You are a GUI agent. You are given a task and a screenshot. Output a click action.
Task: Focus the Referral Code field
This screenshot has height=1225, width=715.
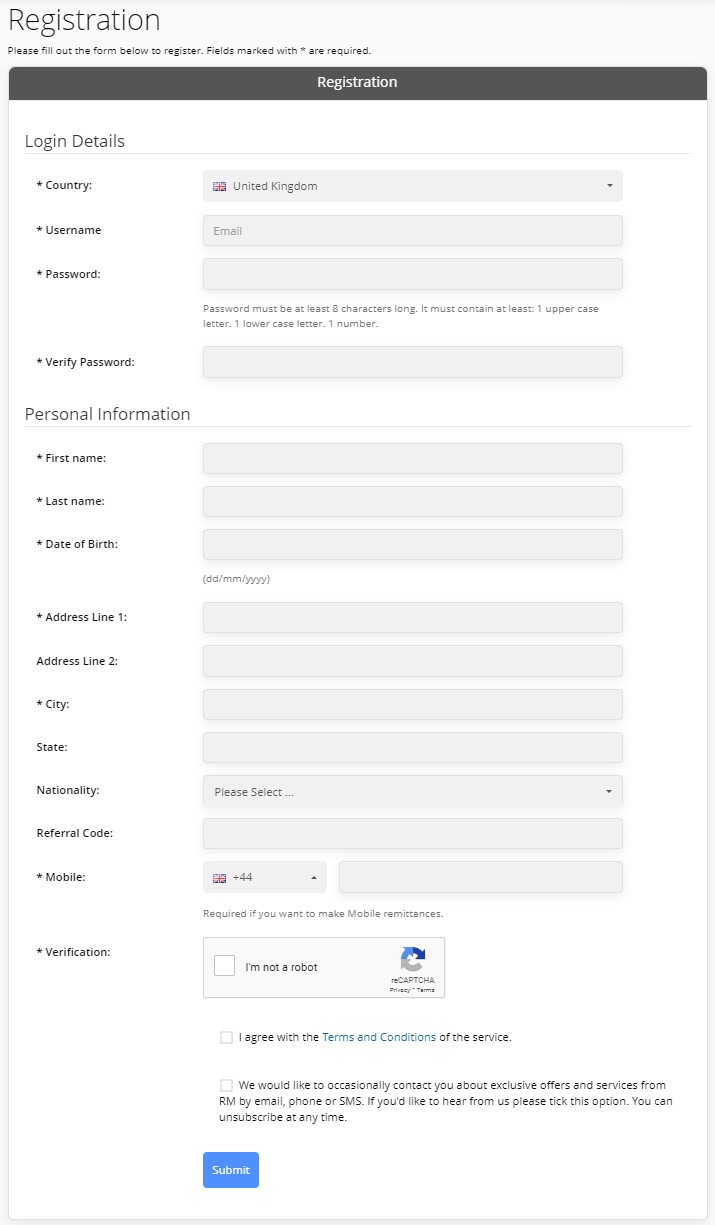(413, 833)
